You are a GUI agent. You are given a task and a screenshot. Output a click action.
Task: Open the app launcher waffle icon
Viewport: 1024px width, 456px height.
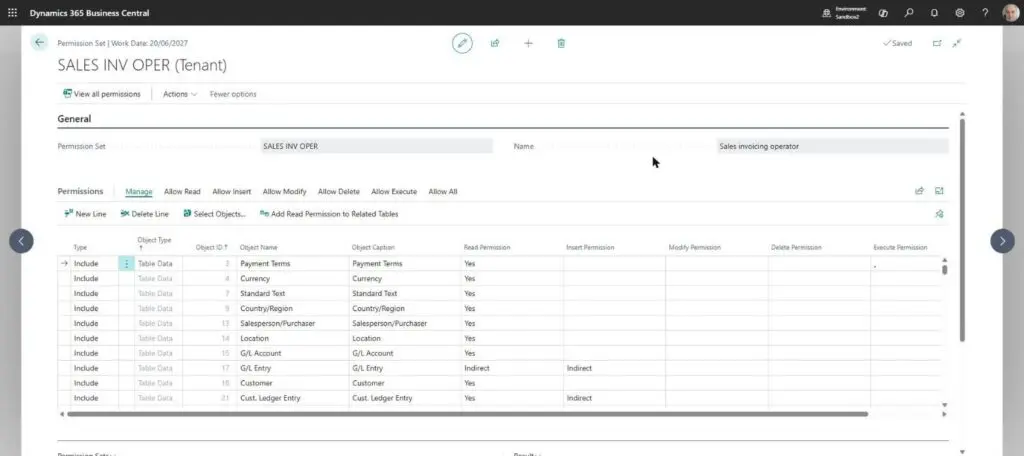(12, 12)
